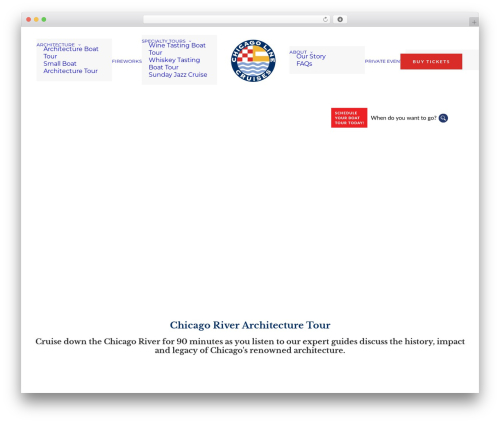Open the About menu item
The width and height of the screenshot is (500, 423).
tap(298, 52)
